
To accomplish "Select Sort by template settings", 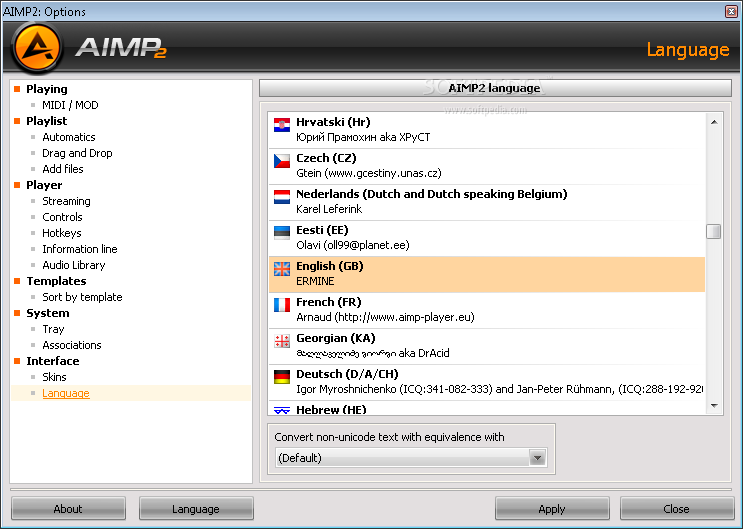I will point(82,297).
